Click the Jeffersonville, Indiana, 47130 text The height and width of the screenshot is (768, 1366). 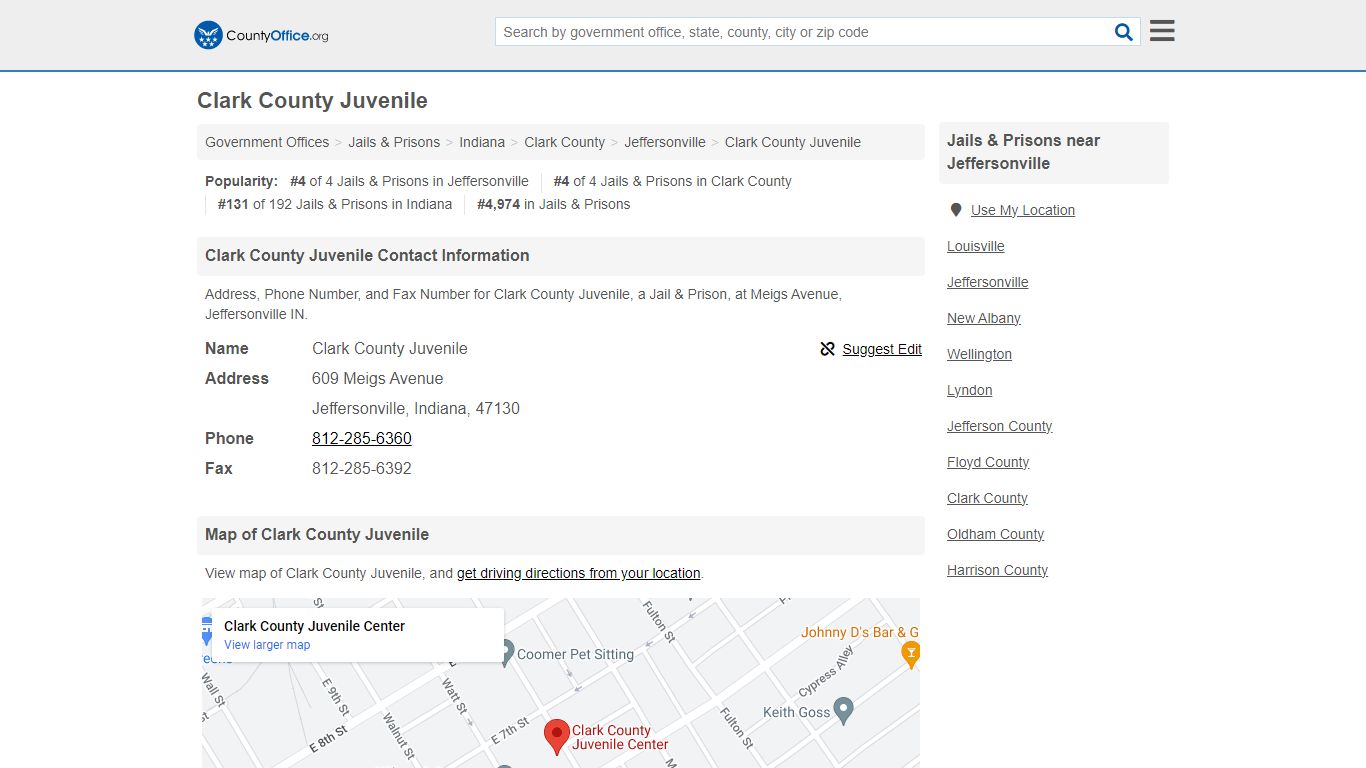pos(416,408)
